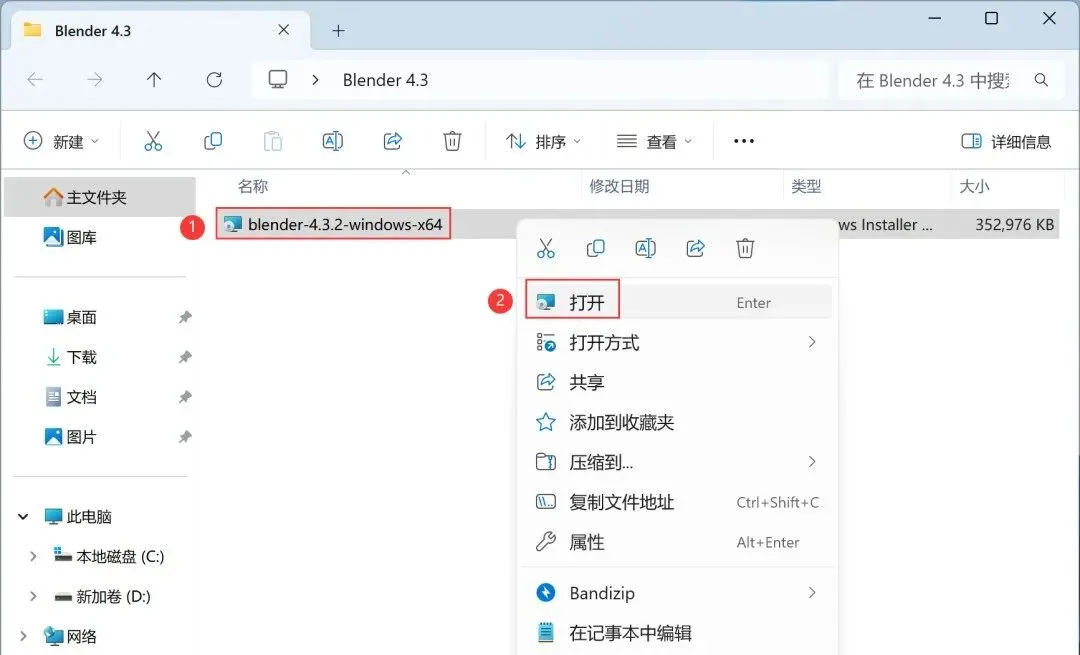1080x655 pixels.
Task: Unpin 文档 from quick access
Action: click(x=185, y=397)
